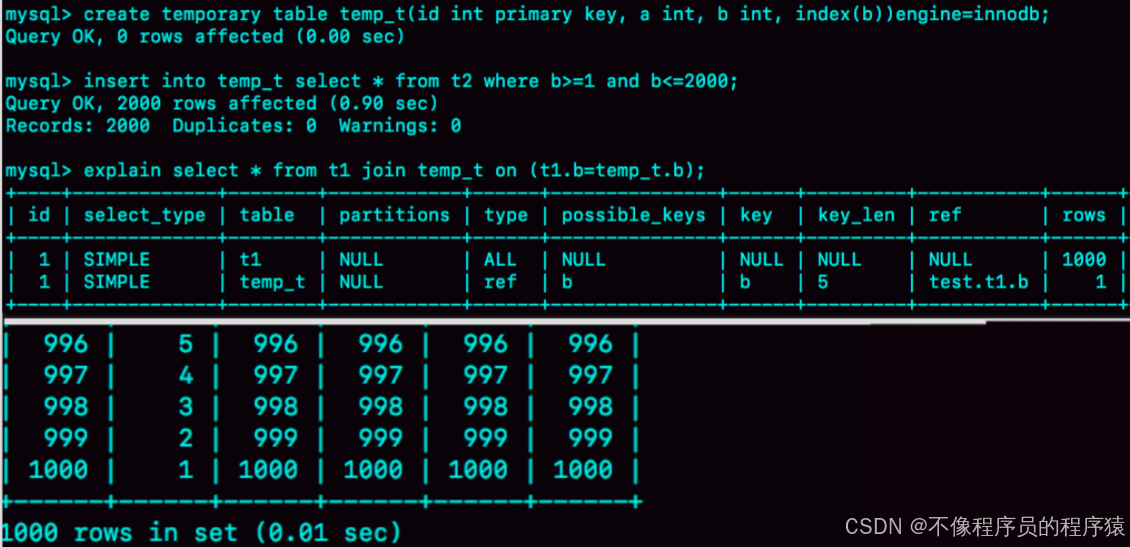Click the 'temp_t' table name cell
Viewport: 1130px width, 547px height.
[272, 283]
